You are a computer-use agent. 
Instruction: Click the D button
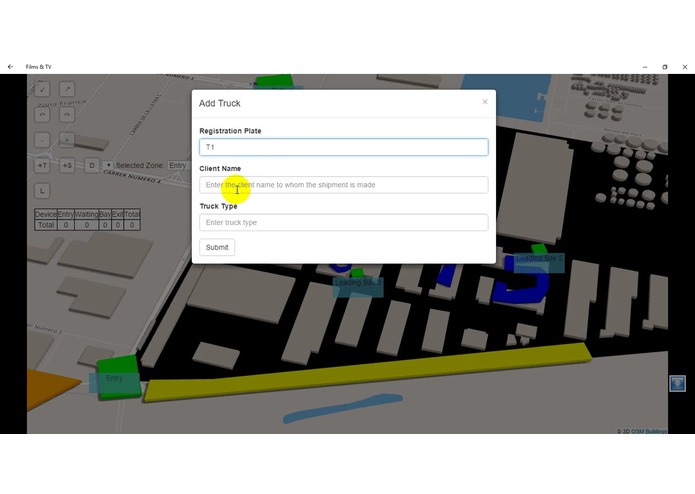92,166
